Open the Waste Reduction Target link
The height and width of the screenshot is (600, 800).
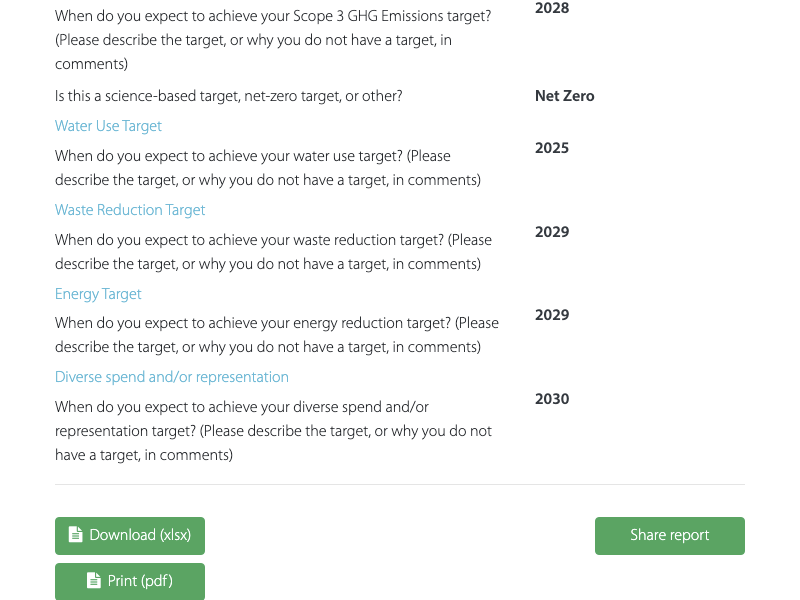tap(130, 210)
